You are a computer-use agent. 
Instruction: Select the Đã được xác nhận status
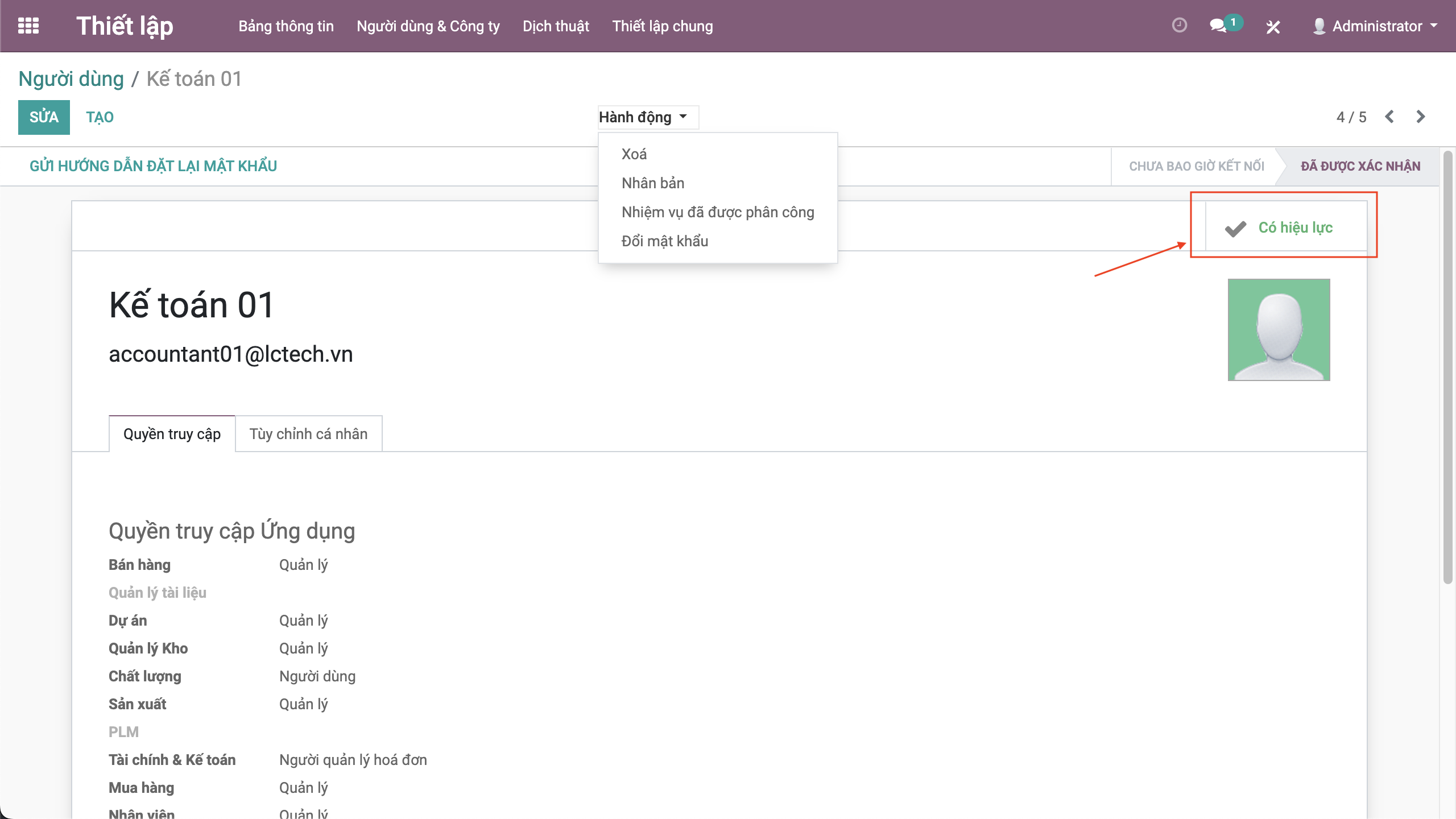coord(1360,166)
